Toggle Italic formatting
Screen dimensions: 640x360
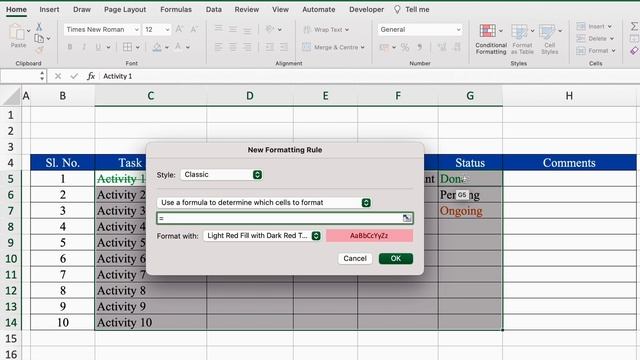coord(84,47)
